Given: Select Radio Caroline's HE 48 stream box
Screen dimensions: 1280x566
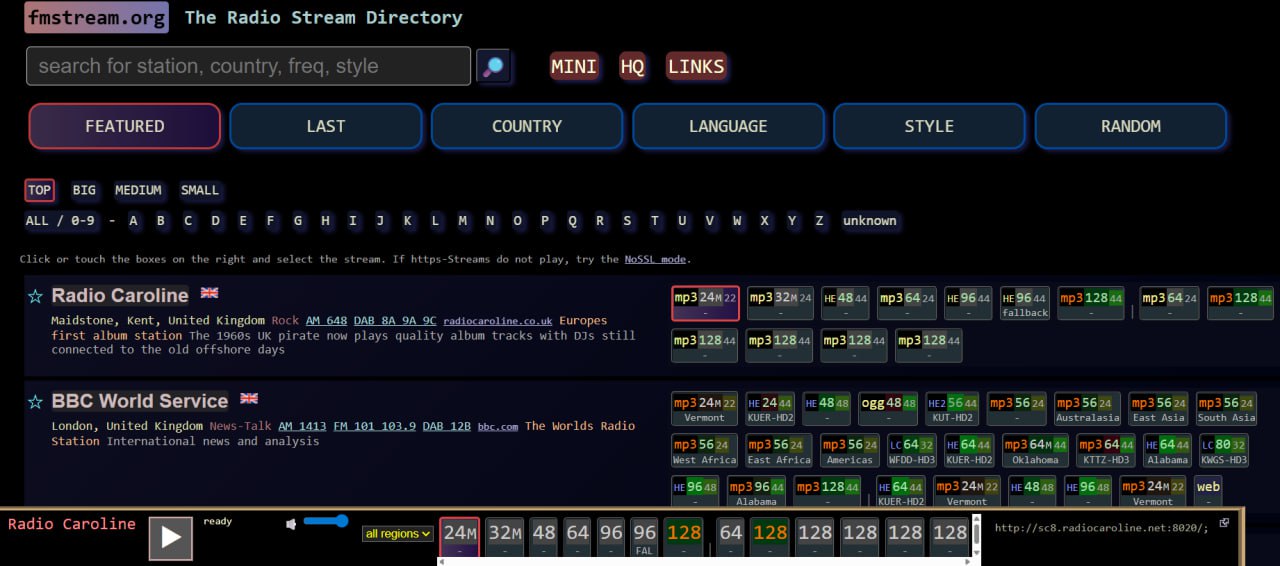Looking at the screenshot, I should point(845,303).
